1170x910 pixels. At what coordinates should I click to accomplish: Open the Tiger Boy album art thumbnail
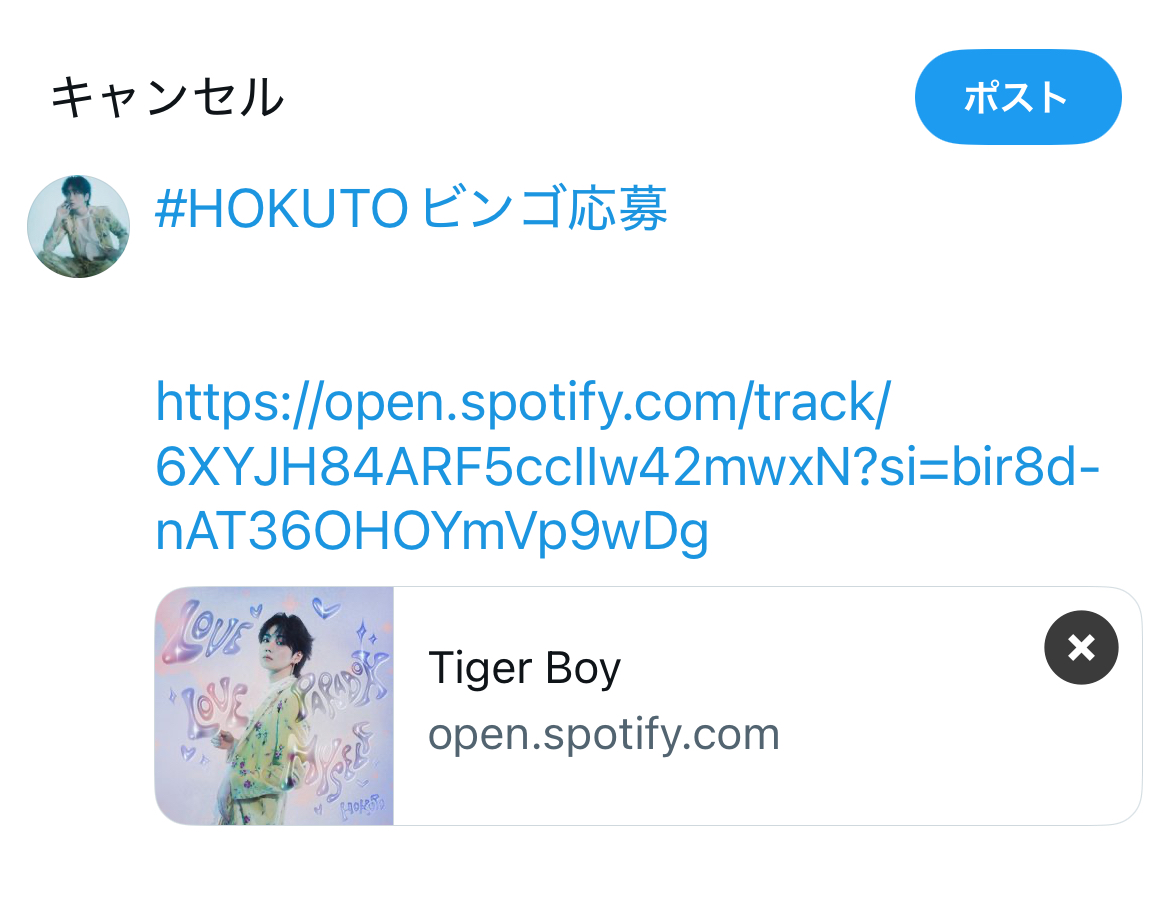(x=275, y=706)
